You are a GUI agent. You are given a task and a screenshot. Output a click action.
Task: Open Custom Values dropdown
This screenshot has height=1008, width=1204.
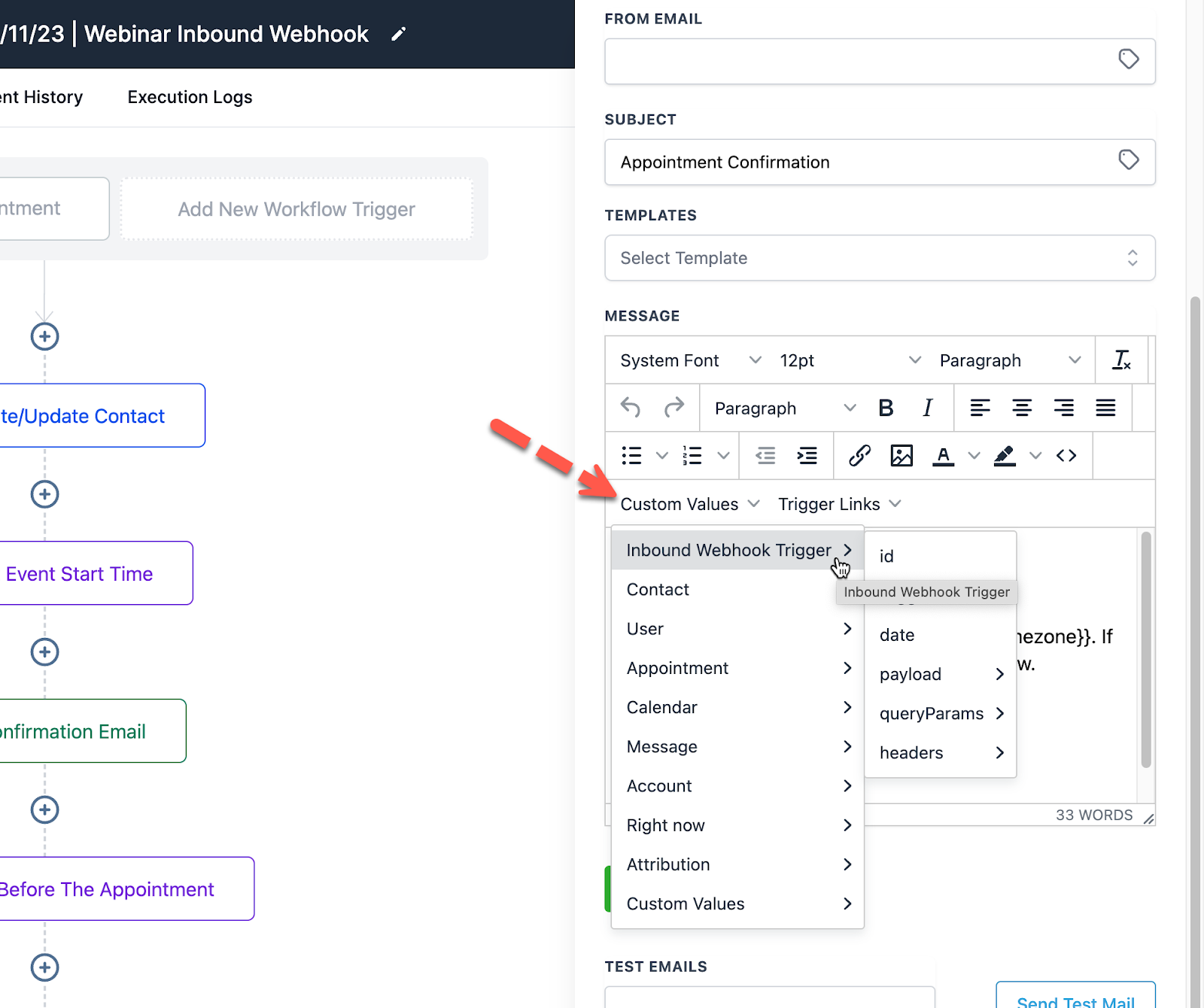point(689,504)
